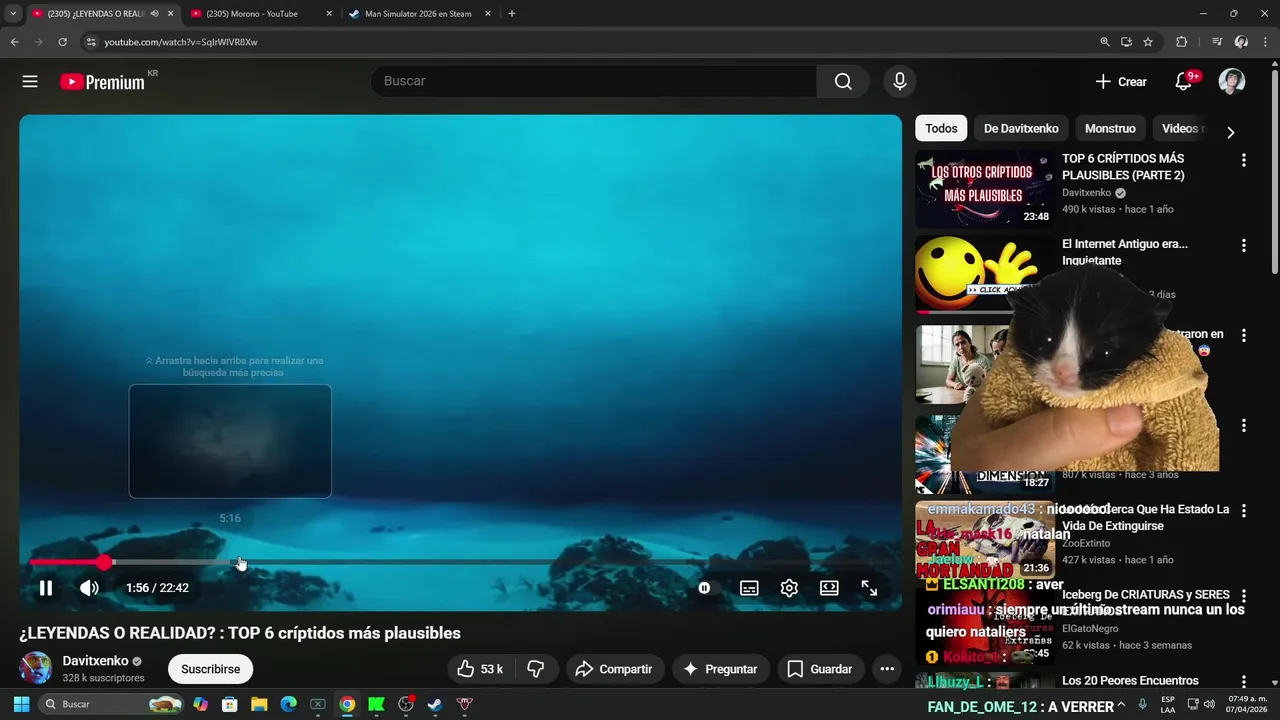Switch to theater mode
The image size is (1280, 720).
click(x=829, y=588)
